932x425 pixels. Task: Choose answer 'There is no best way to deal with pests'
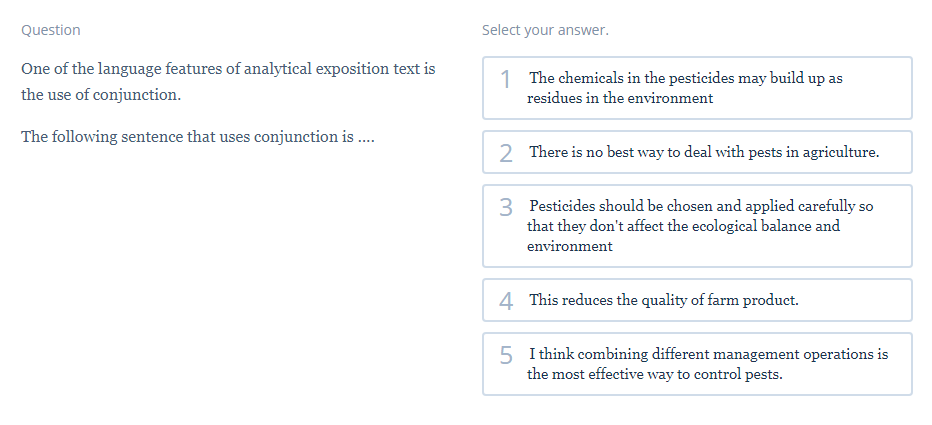697,152
